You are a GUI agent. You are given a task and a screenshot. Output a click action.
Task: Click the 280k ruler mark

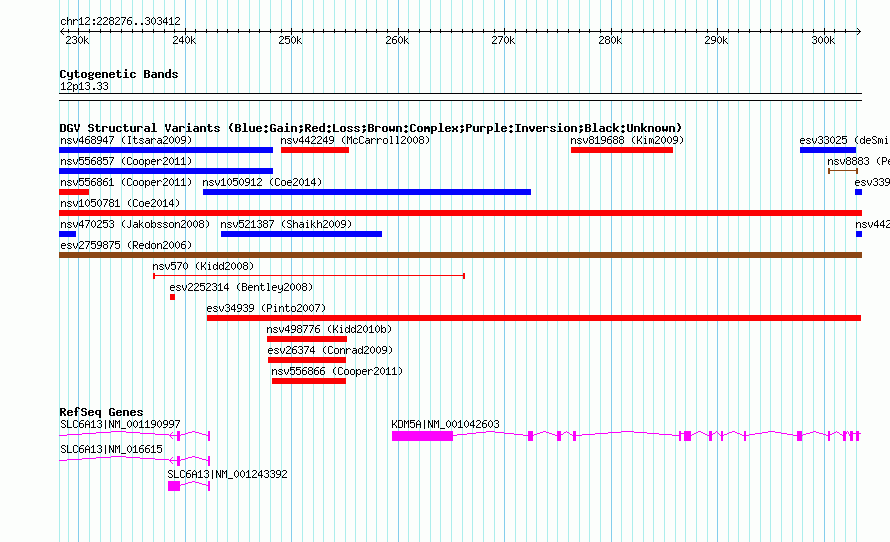(x=610, y=40)
